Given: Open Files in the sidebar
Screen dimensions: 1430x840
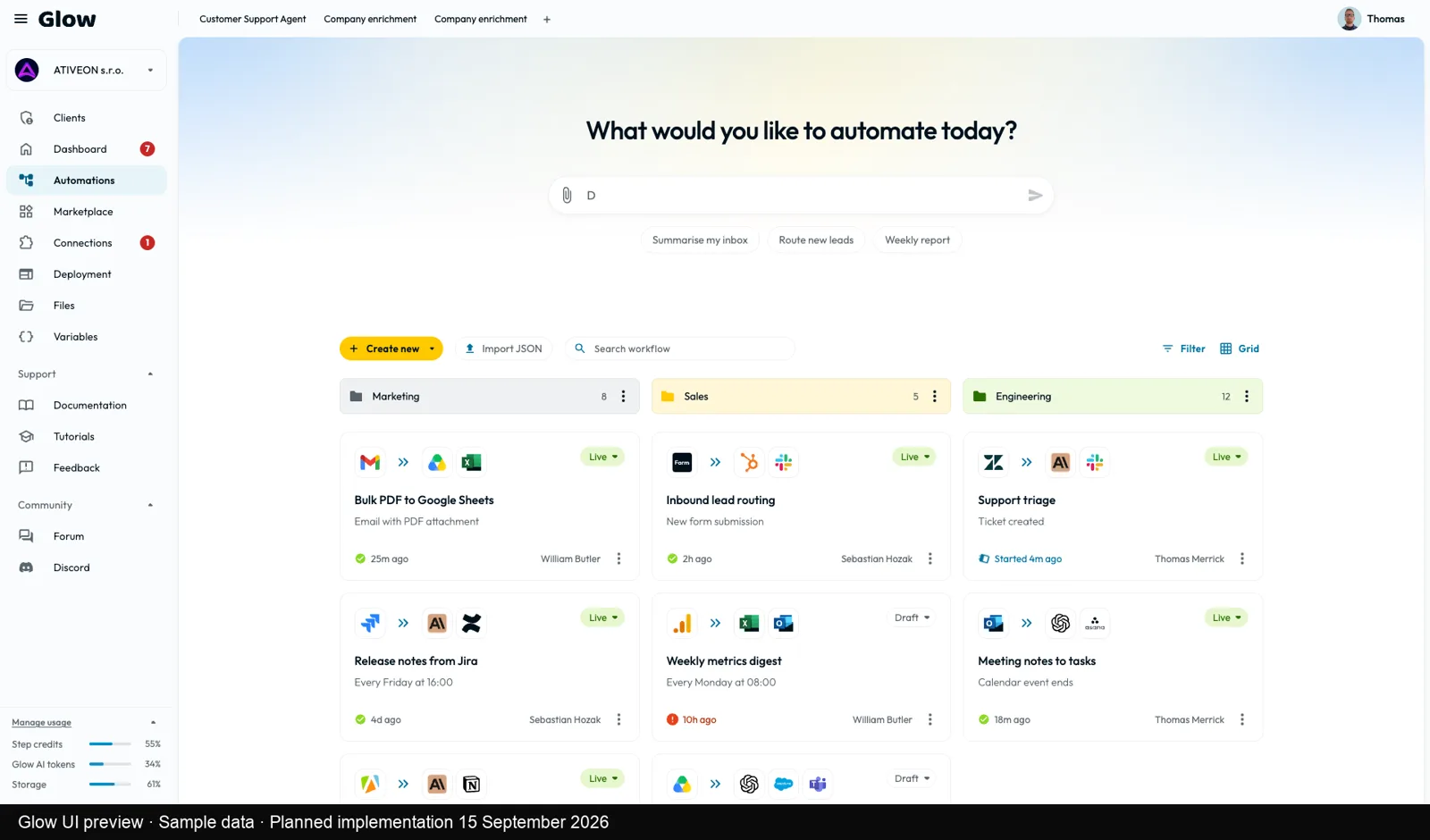Looking at the screenshot, I should click(87, 306).
